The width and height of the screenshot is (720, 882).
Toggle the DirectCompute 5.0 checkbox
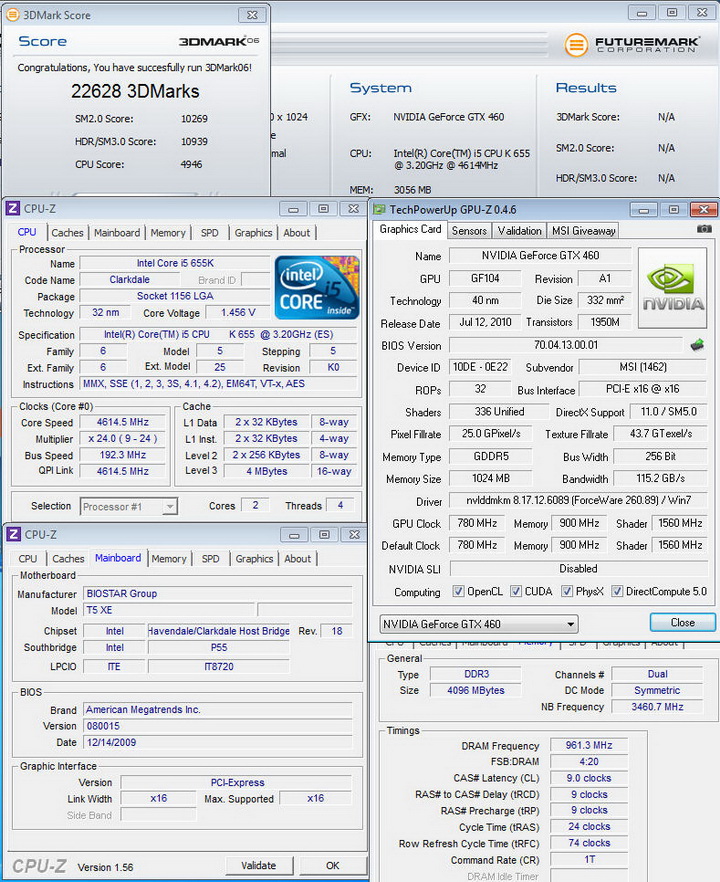[617, 591]
